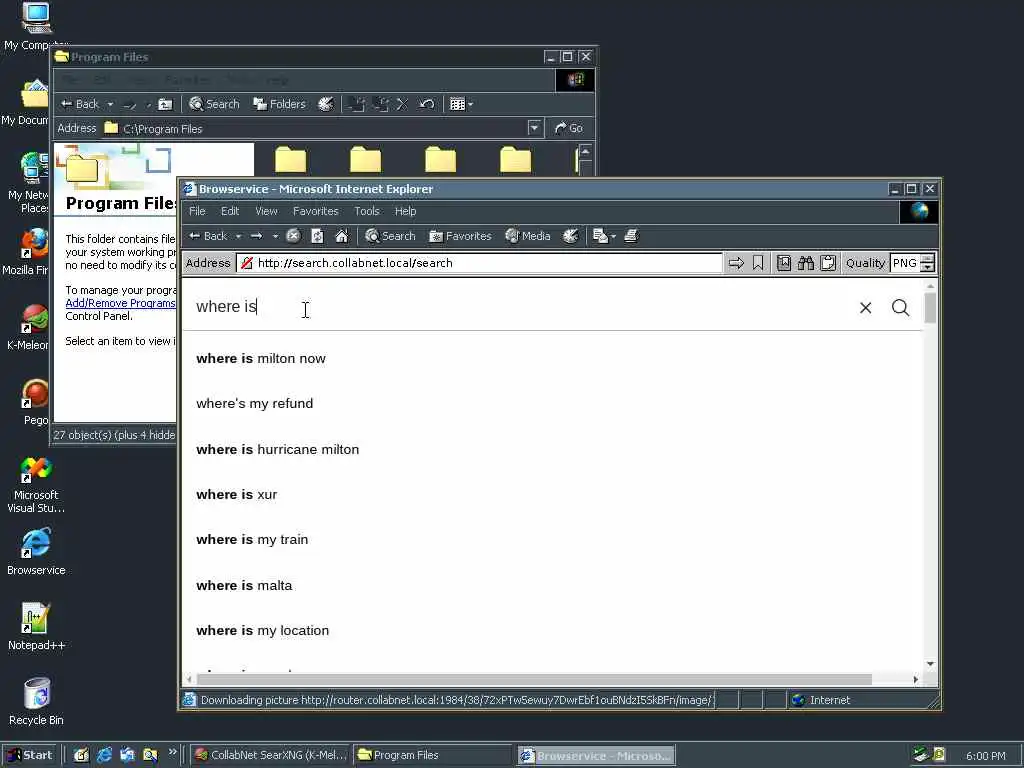Click the clipboard icon in the Browservice bar
Image resolution: width=1024 pixels, height=768 pixels.
tap(828, 263)
